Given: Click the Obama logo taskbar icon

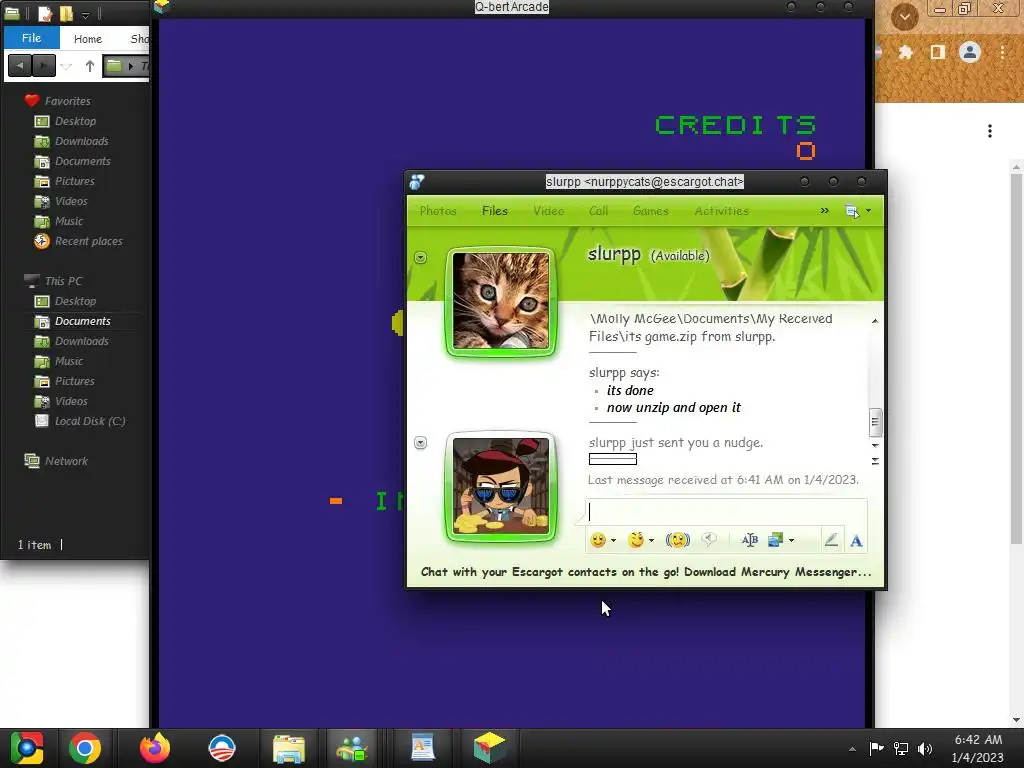Looking at the screenshot, I should [x=222, y=748].
